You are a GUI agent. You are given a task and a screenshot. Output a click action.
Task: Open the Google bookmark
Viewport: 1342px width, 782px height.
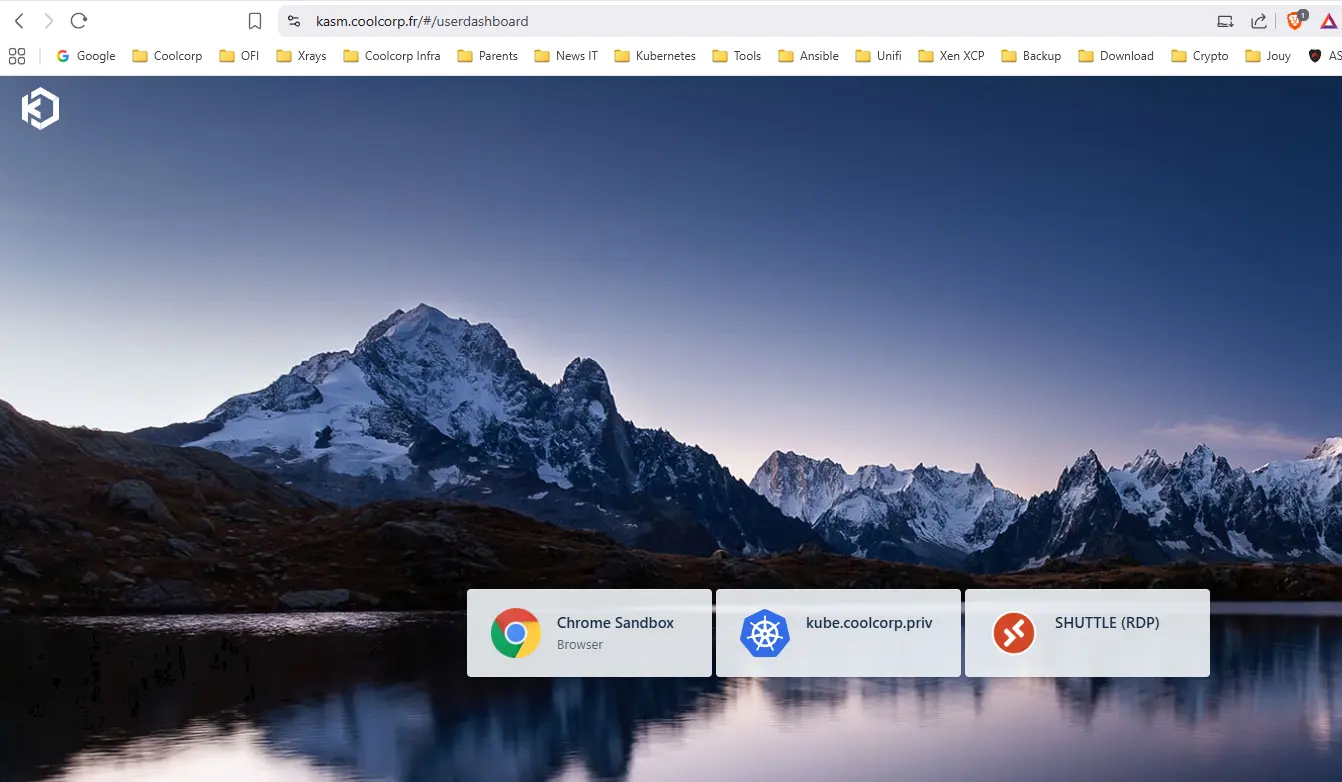[x=86, y=56]
